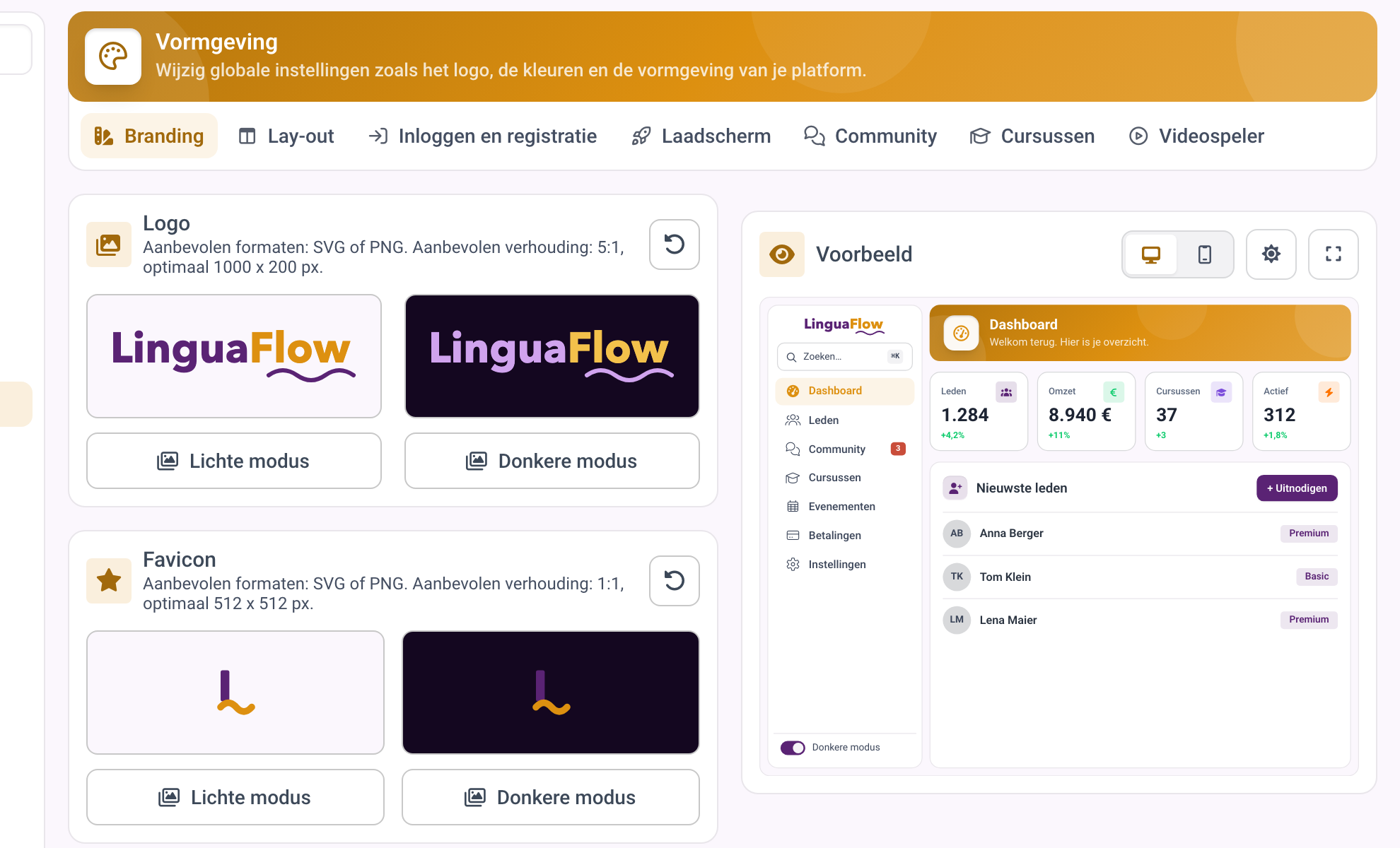The width and height of the screenshot is (1400, 848).
Task: Upload favicon via Donkere modus button
Action: [x=551, y=797]
